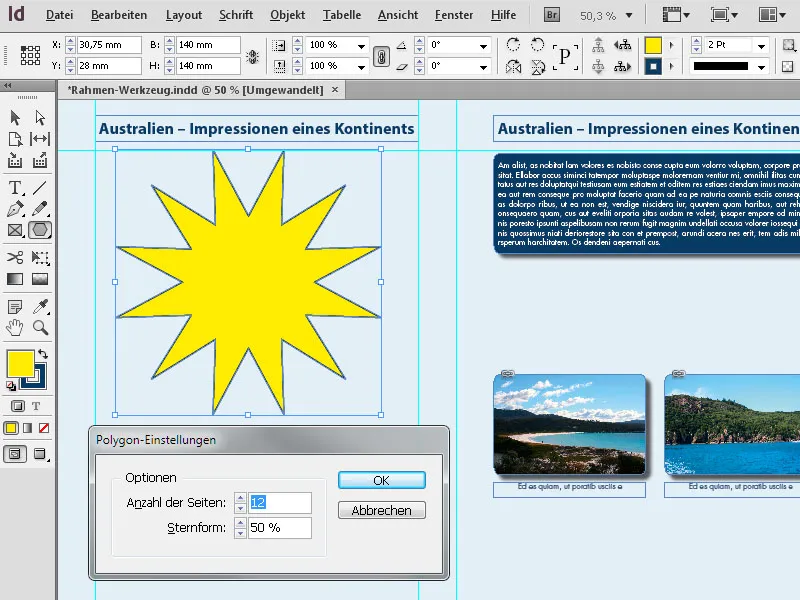Select the Type tool
800x600 pixels.
[15, 189]
